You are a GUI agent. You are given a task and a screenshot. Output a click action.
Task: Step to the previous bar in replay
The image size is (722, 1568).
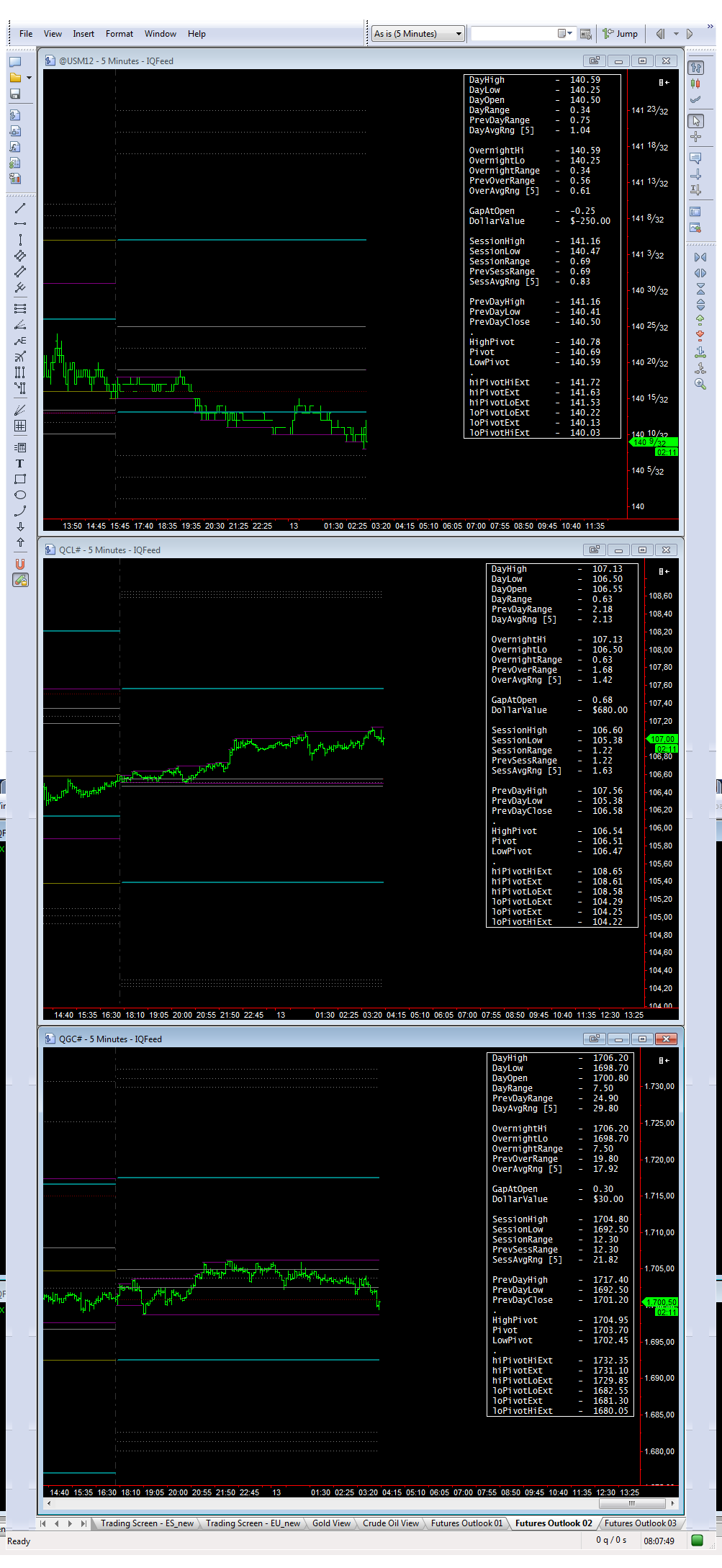coord(660,34)
